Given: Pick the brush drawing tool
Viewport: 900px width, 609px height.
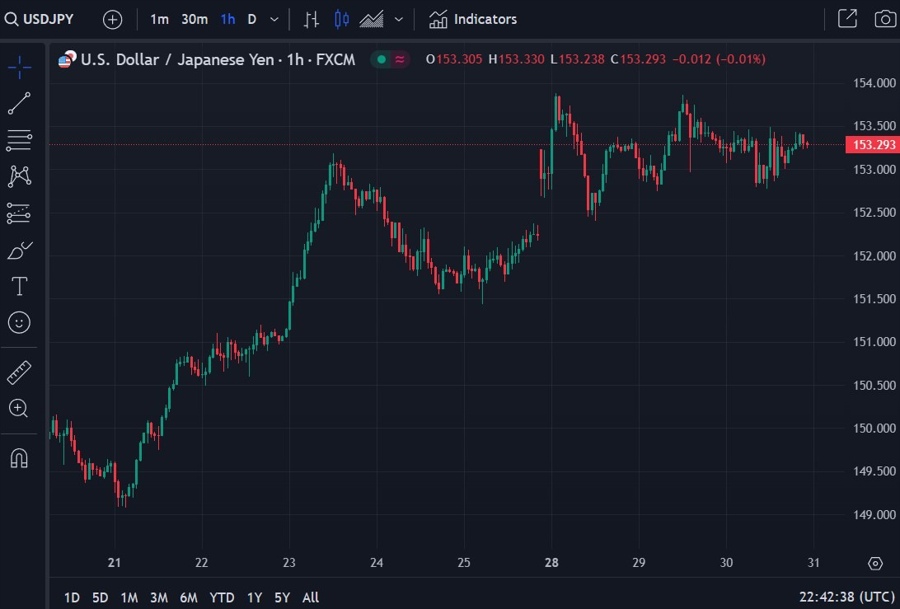Looking at the screenshot, I should click(18, 249).
